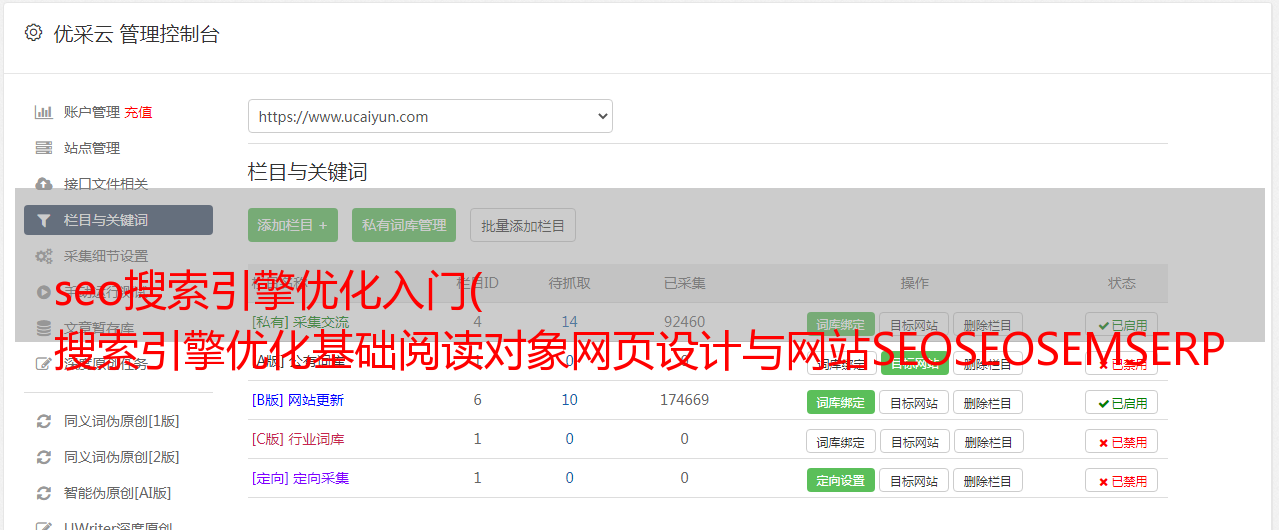Click pending count 10 in 网站更新 row
Viewport: 1279px width, 530px height.
570,400
